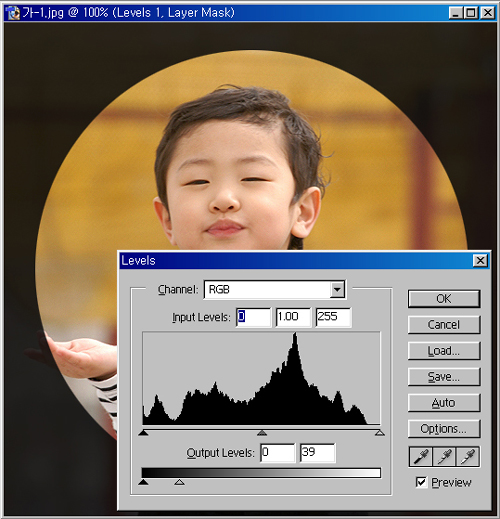Click the document icon in title bar
Image resolution: width=500 pixels, height=519 pixels.
[x=13, y=13]
